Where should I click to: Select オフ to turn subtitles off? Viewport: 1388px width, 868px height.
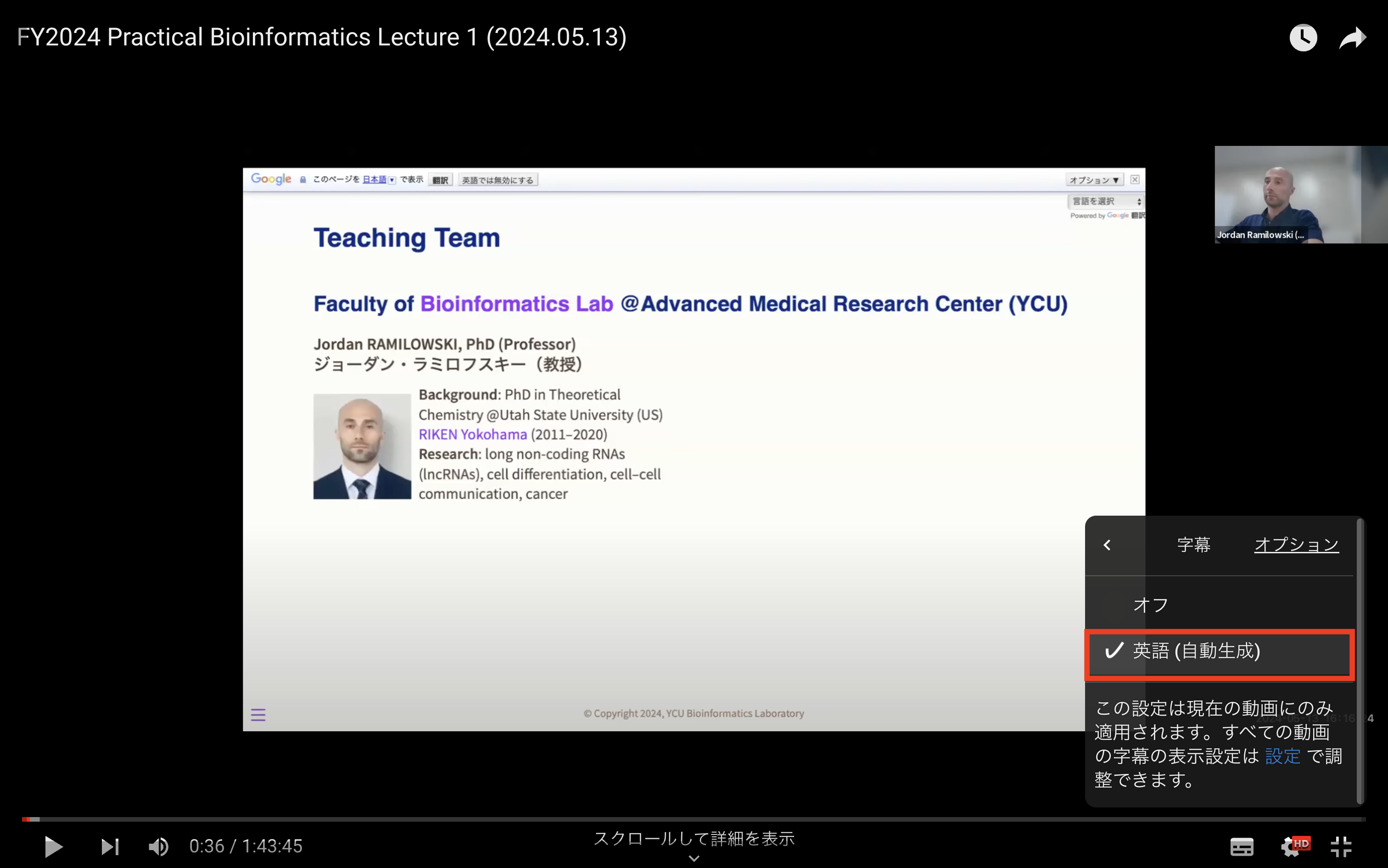click(1151, 605)
